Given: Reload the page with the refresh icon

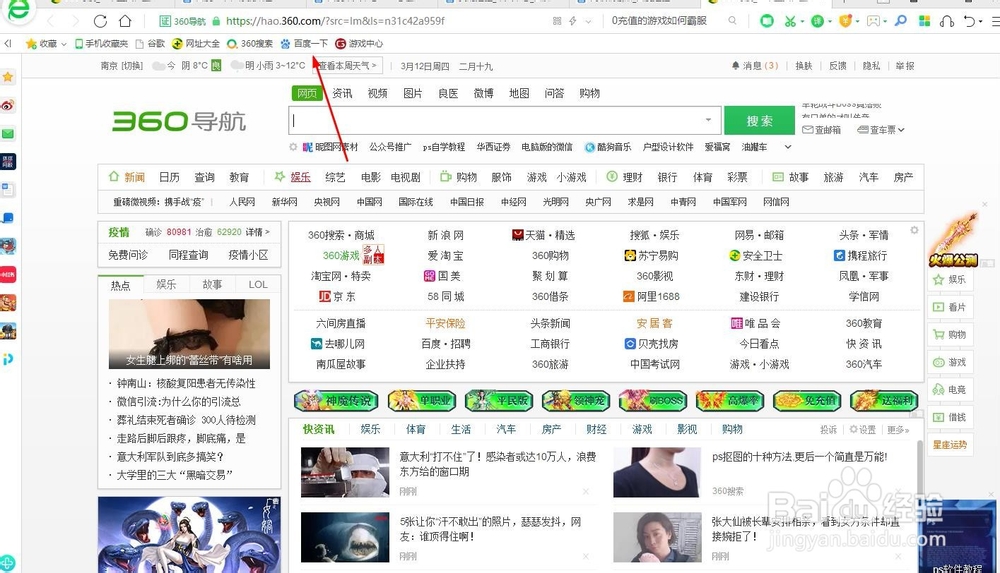Looking at the screenshot, I should [x=100, y=21].
